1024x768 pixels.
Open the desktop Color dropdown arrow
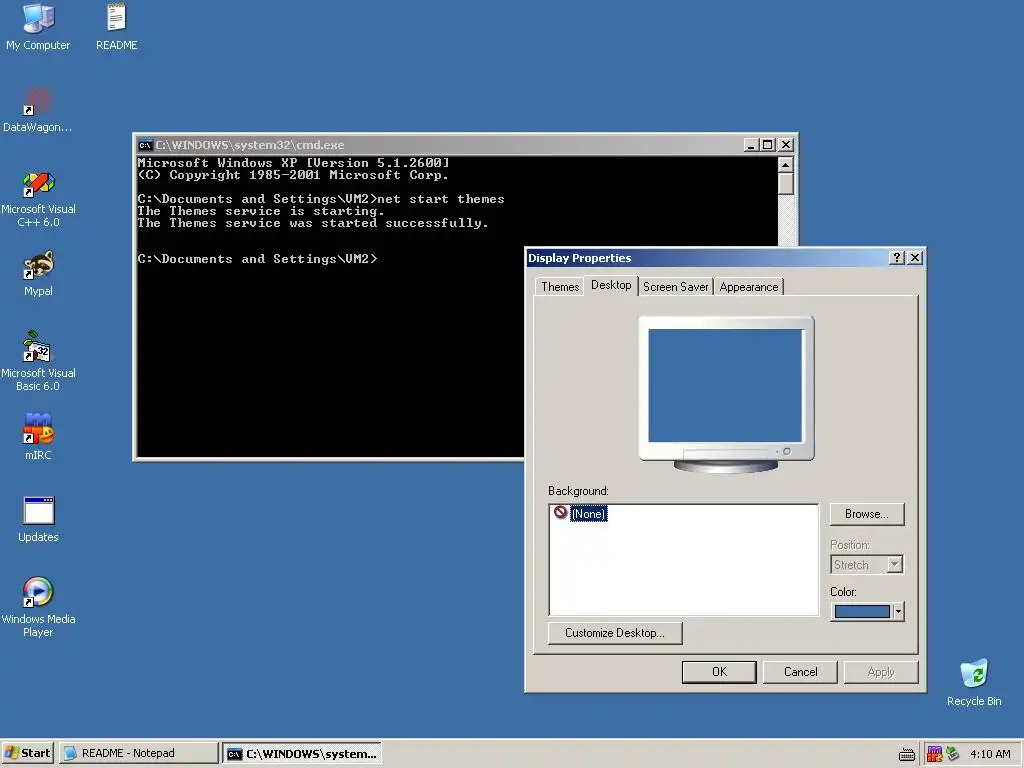click(898, 611)
